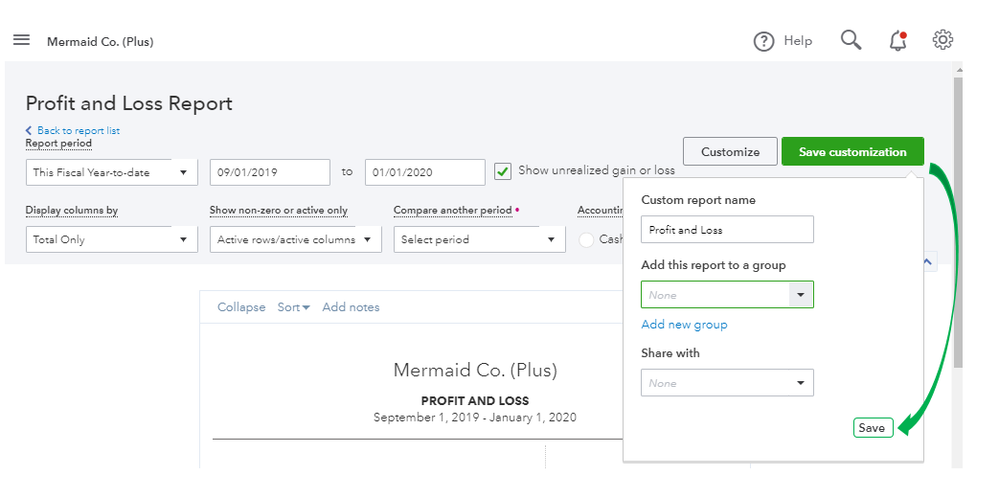Open notifications bell icon

(897, 40)
